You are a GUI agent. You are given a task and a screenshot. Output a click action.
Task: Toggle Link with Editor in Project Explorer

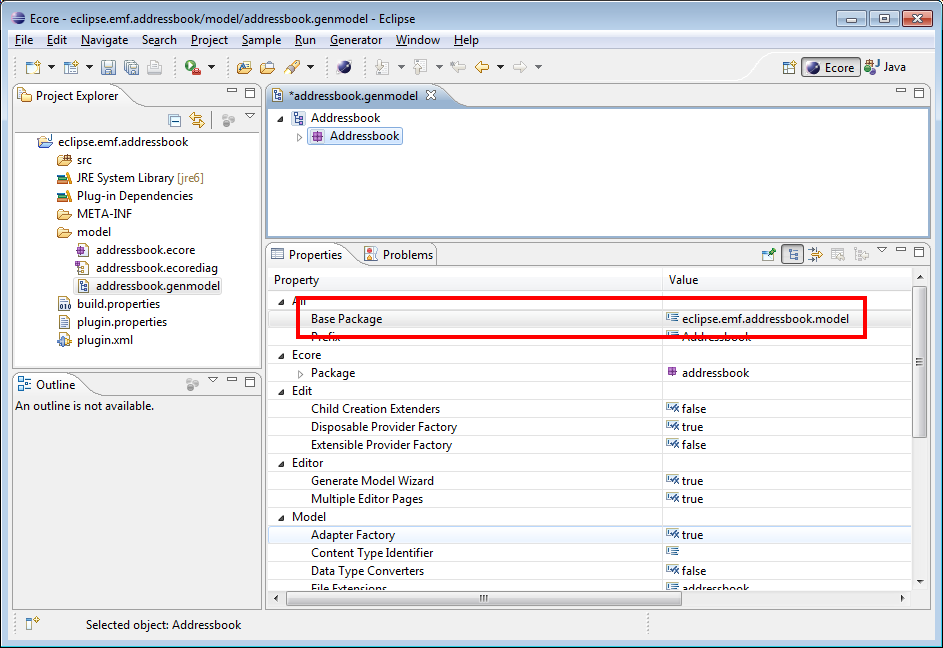click(x=197, y=120)
